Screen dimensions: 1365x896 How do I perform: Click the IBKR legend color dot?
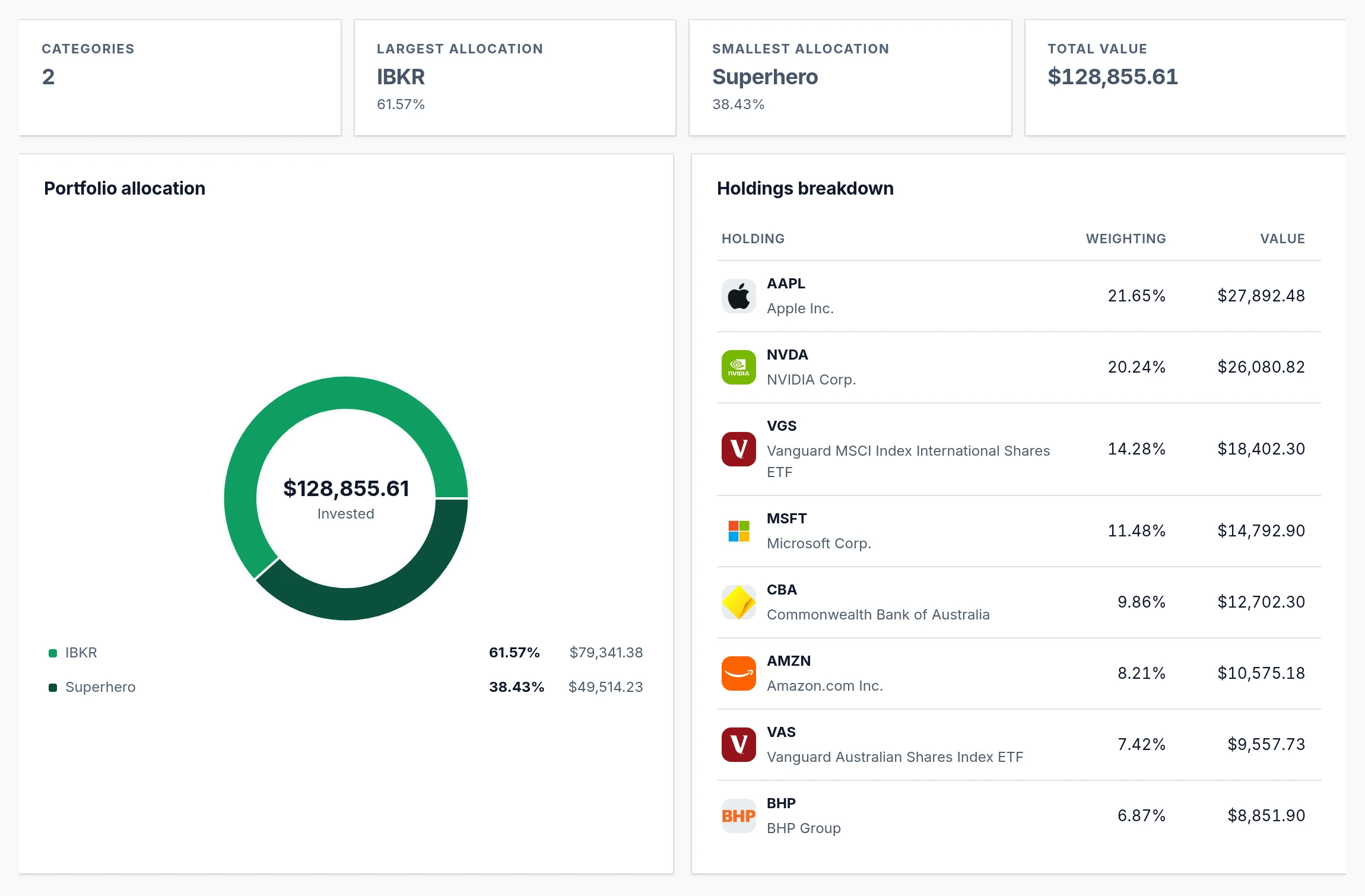(53, 653)
